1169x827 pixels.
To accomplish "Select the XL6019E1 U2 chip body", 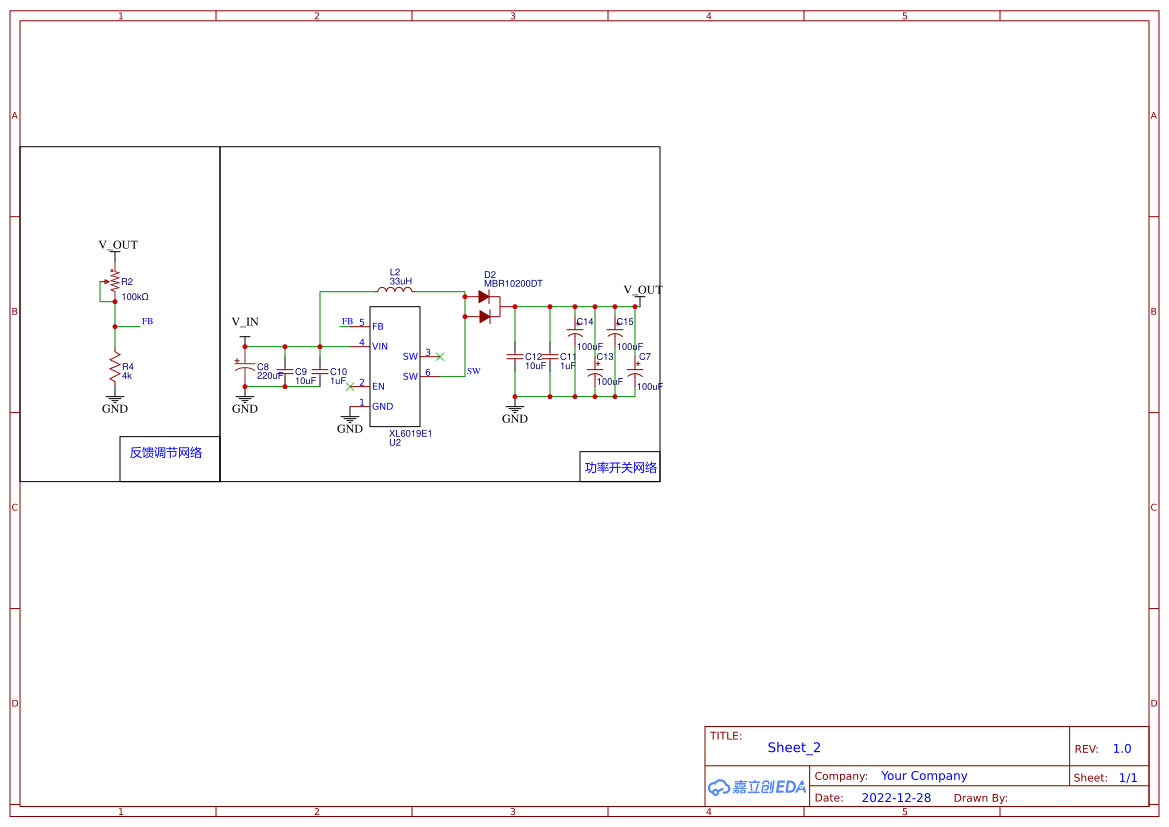I will pos(395,366).
